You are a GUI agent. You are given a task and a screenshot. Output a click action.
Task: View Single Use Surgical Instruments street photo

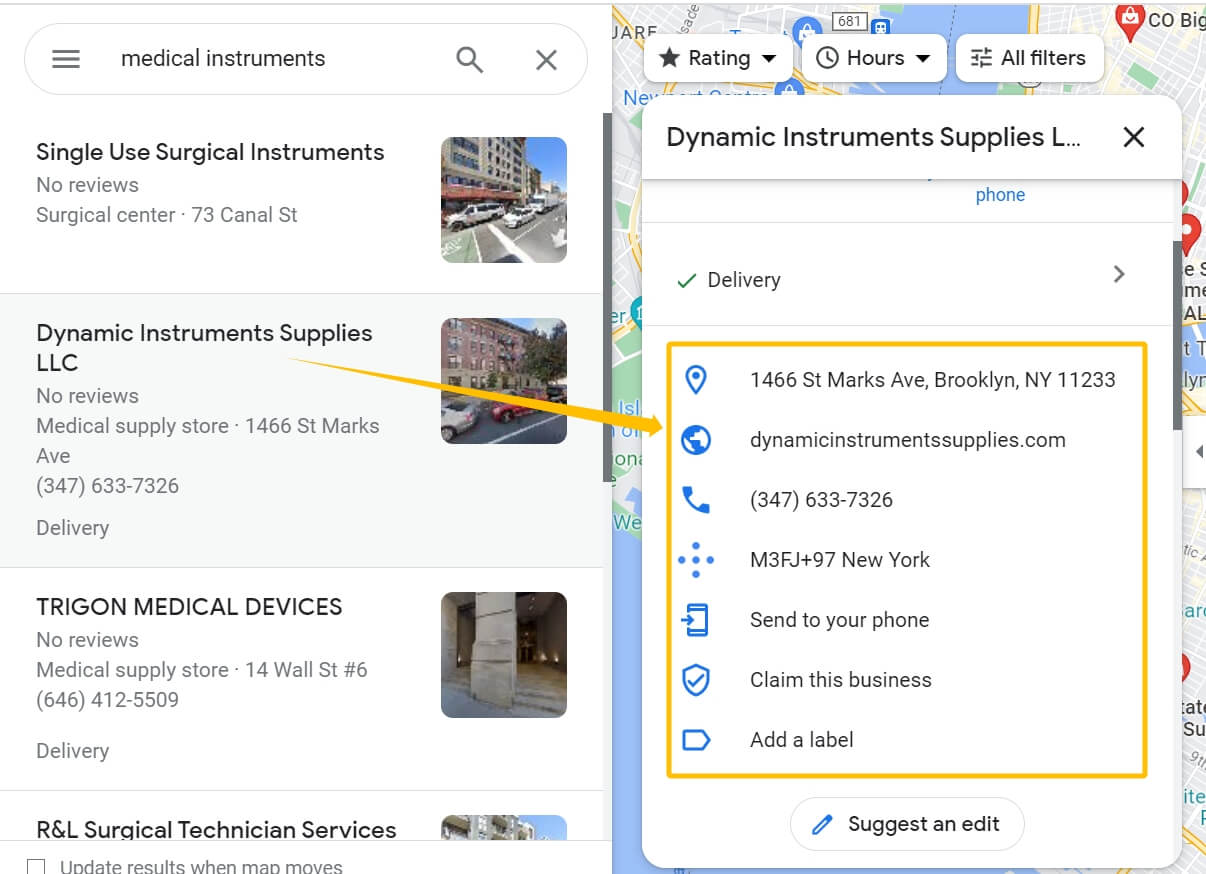pyautogui.click(x=504, y=200)
